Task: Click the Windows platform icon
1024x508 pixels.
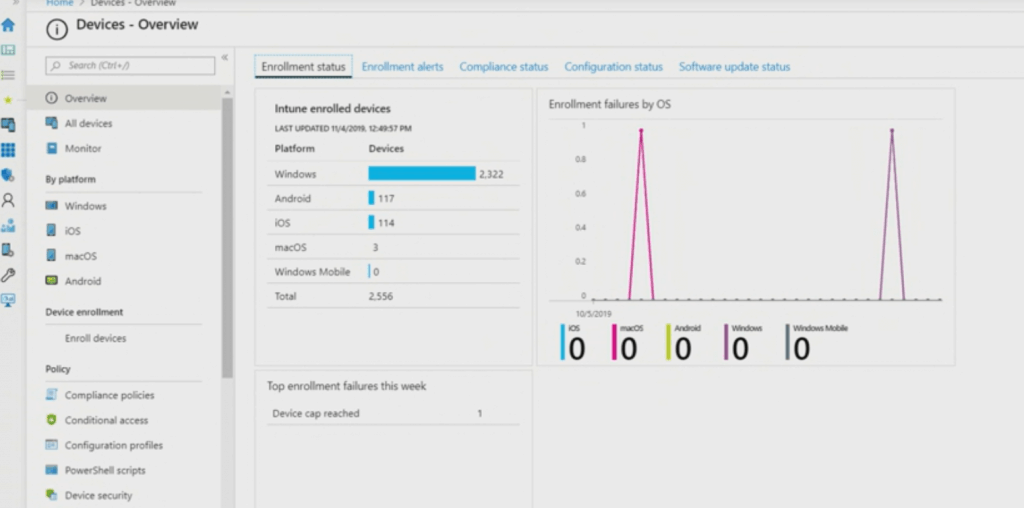Action: (x=51, y=206)
